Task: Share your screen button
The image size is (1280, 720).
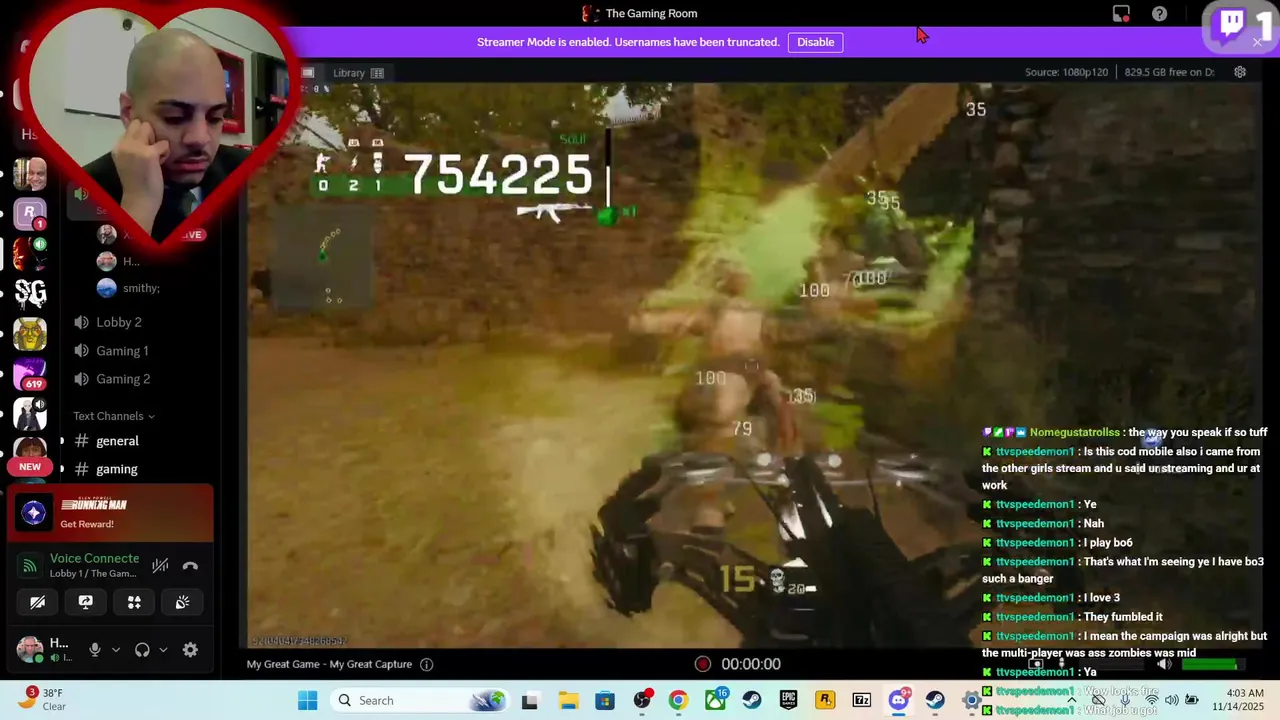Action: tap(85, 602)
